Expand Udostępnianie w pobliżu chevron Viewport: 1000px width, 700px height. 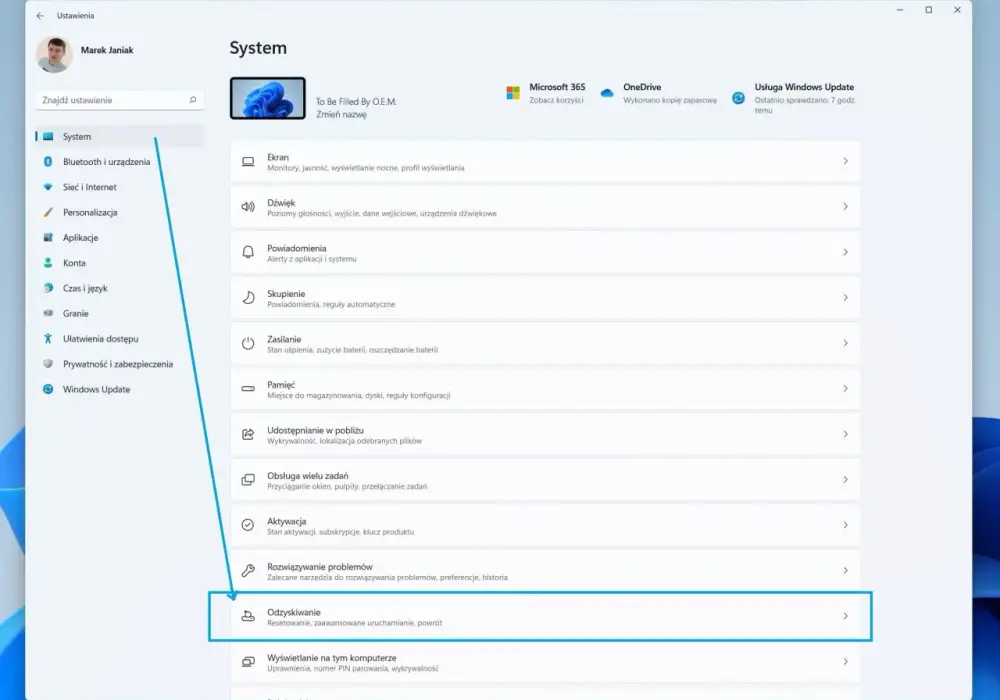coord(845,434)
